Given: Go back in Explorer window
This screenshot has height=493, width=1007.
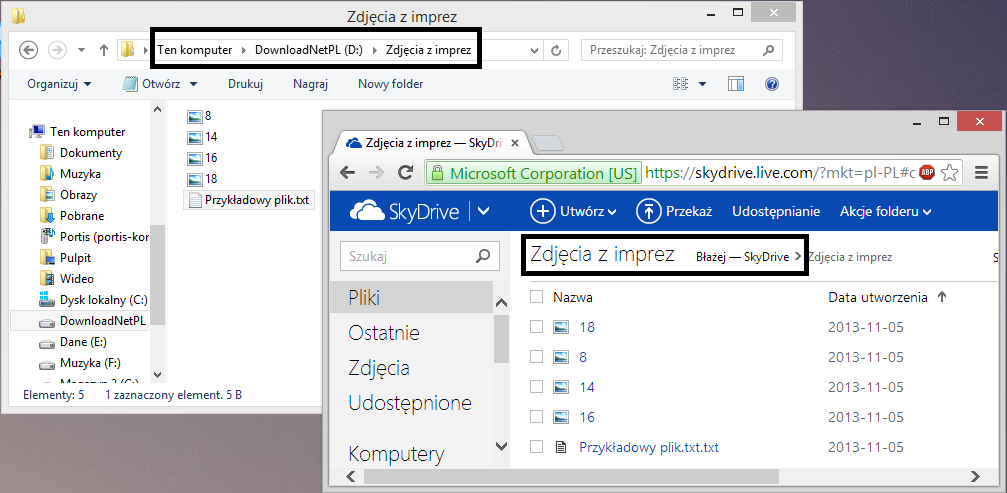Looking at the screenshot, I should (x=28, y=50).
